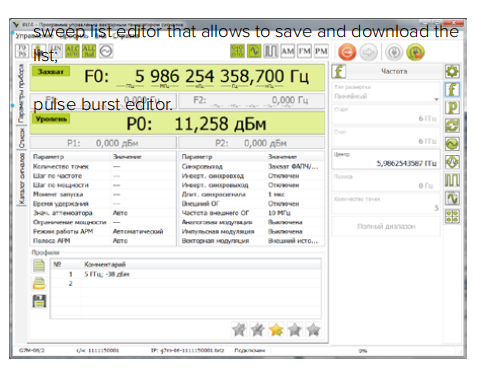Click the yellow third star icon
Screen dimensions: 487x373
276,330
